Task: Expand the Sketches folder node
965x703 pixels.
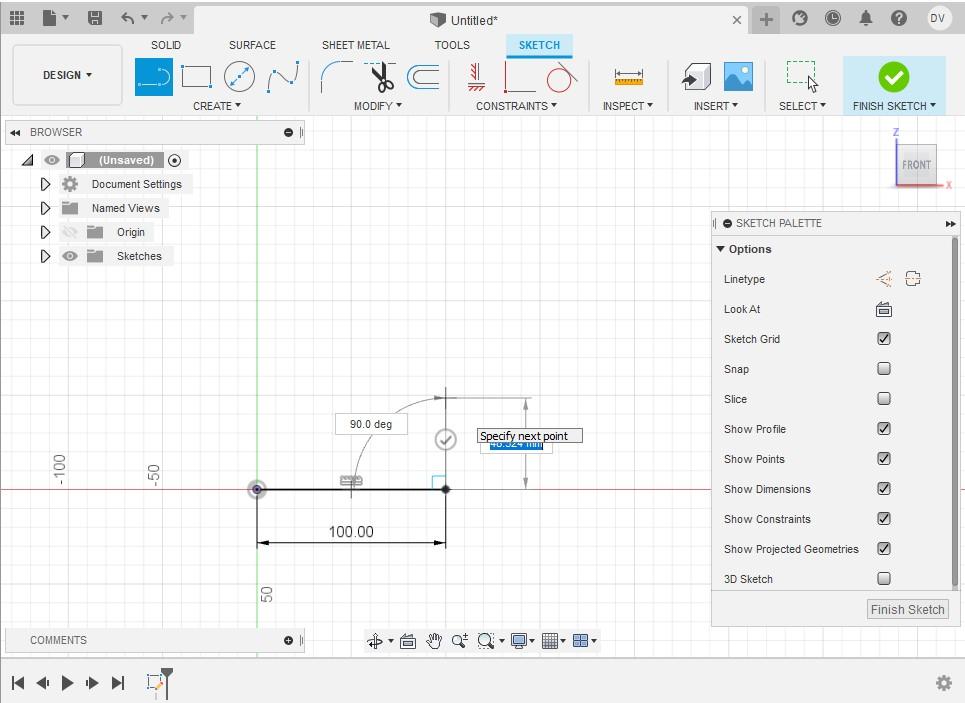Action: (45, 256)
